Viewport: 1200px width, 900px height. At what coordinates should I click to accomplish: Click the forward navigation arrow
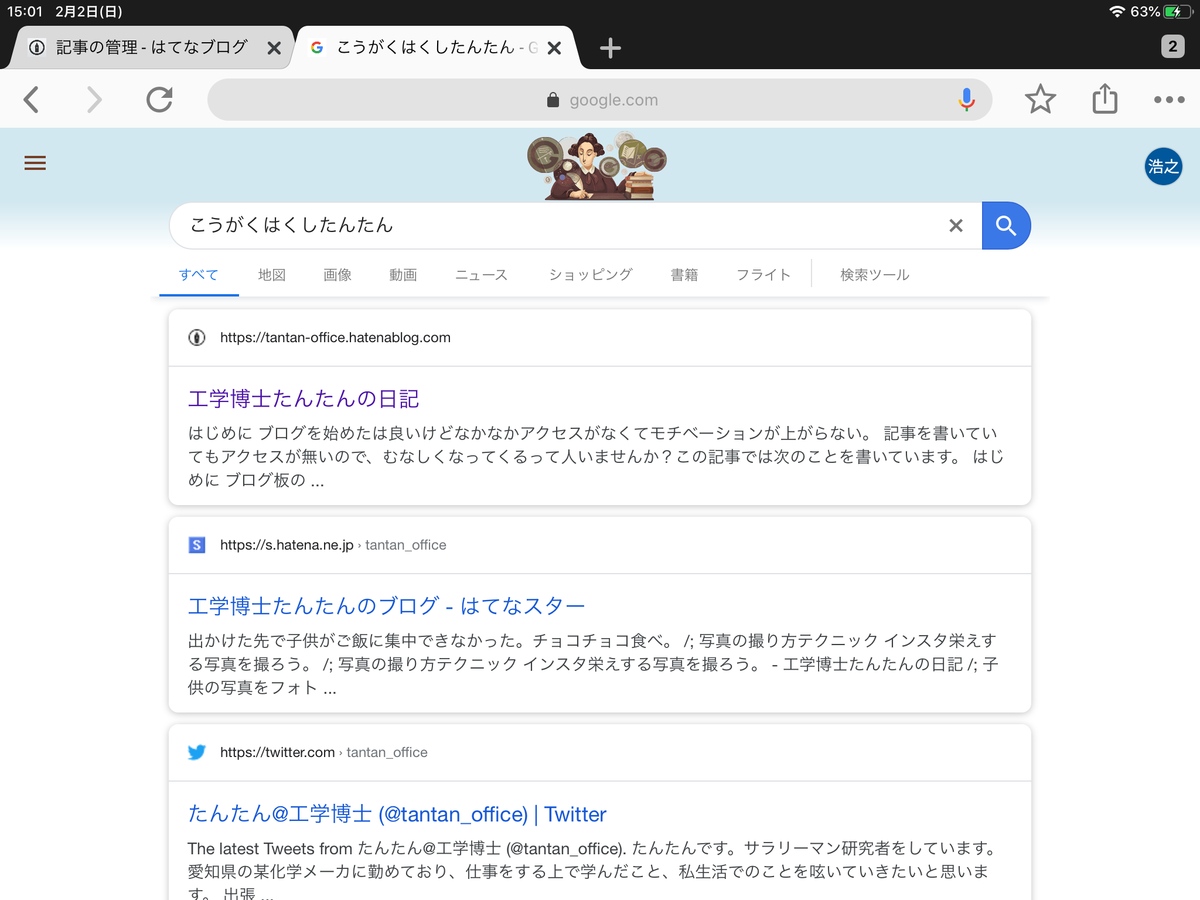pos(94,99)
